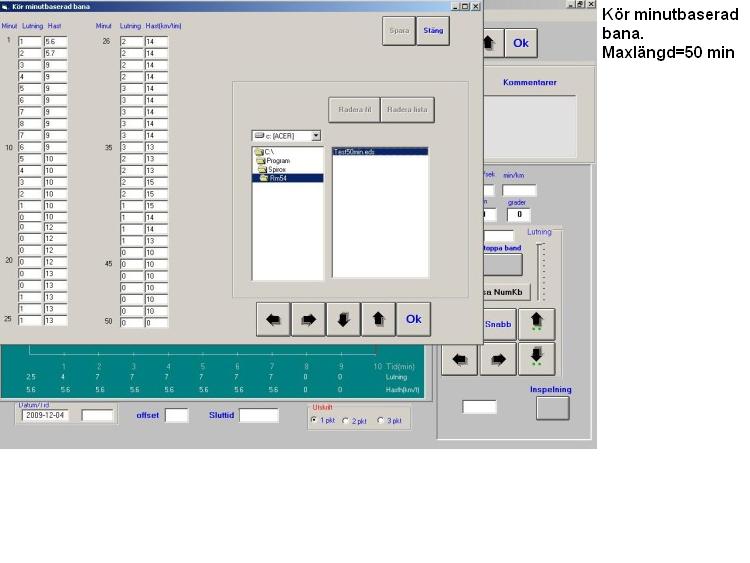Image resolution: width=750 pixels, height=563 pixels.
Task: Click the left arrow button in dialog
Action: [273, 320]
